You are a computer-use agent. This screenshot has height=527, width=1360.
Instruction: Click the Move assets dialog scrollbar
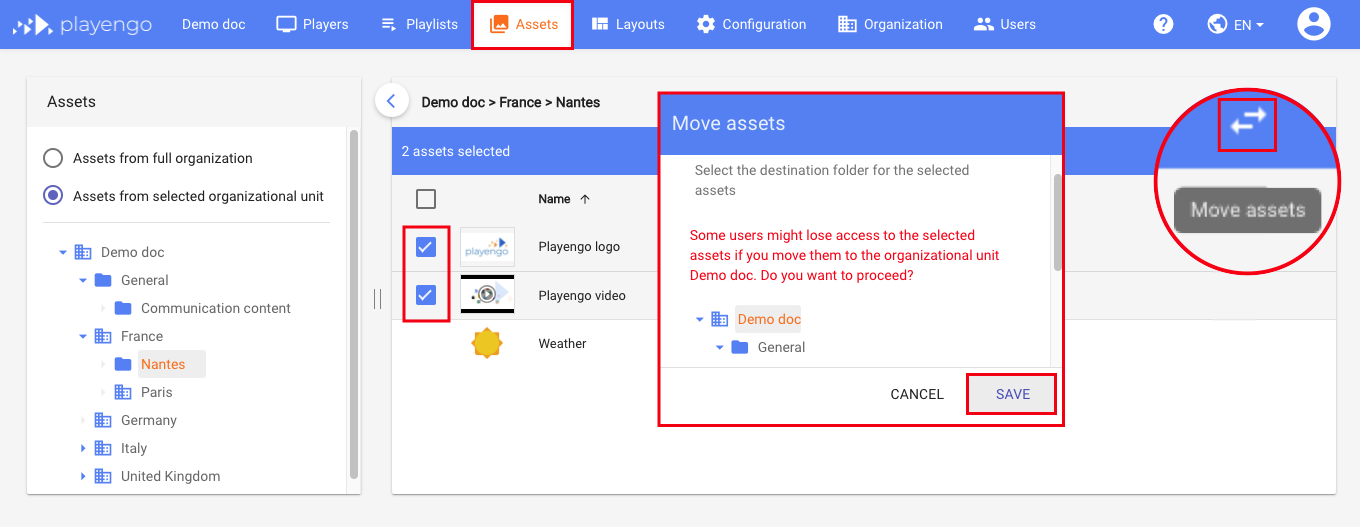pos(1058,222)
